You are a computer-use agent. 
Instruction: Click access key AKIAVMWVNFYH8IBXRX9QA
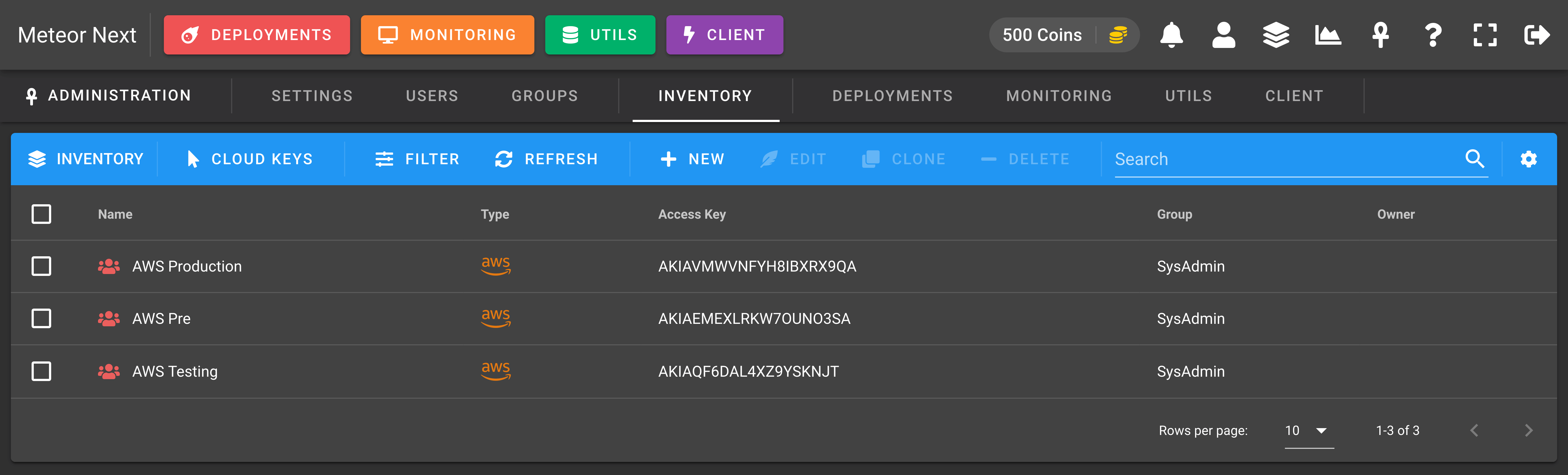point(757,266)
